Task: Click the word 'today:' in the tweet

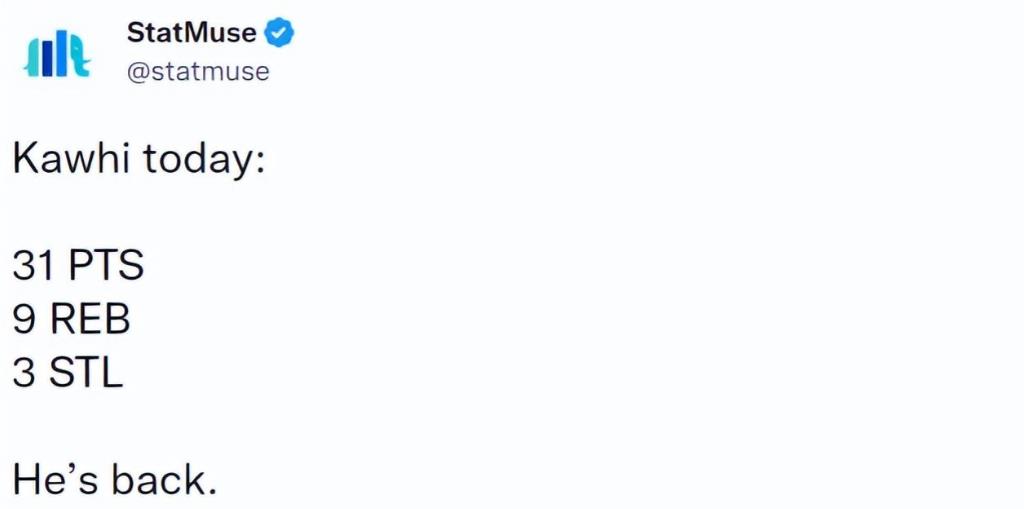Action: click(x=203, y=159)
